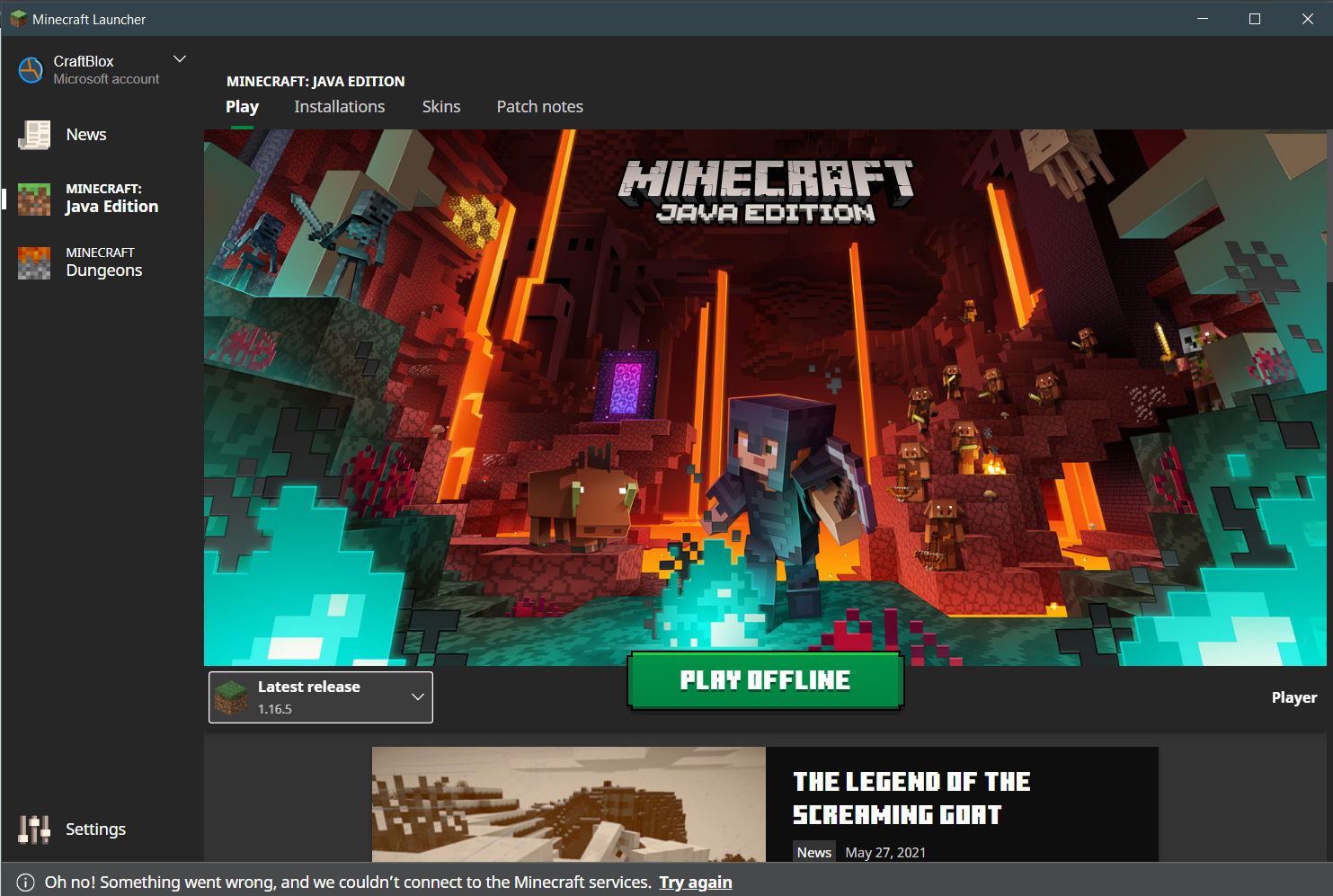Switch to the Skins tab

coord(441,107)
